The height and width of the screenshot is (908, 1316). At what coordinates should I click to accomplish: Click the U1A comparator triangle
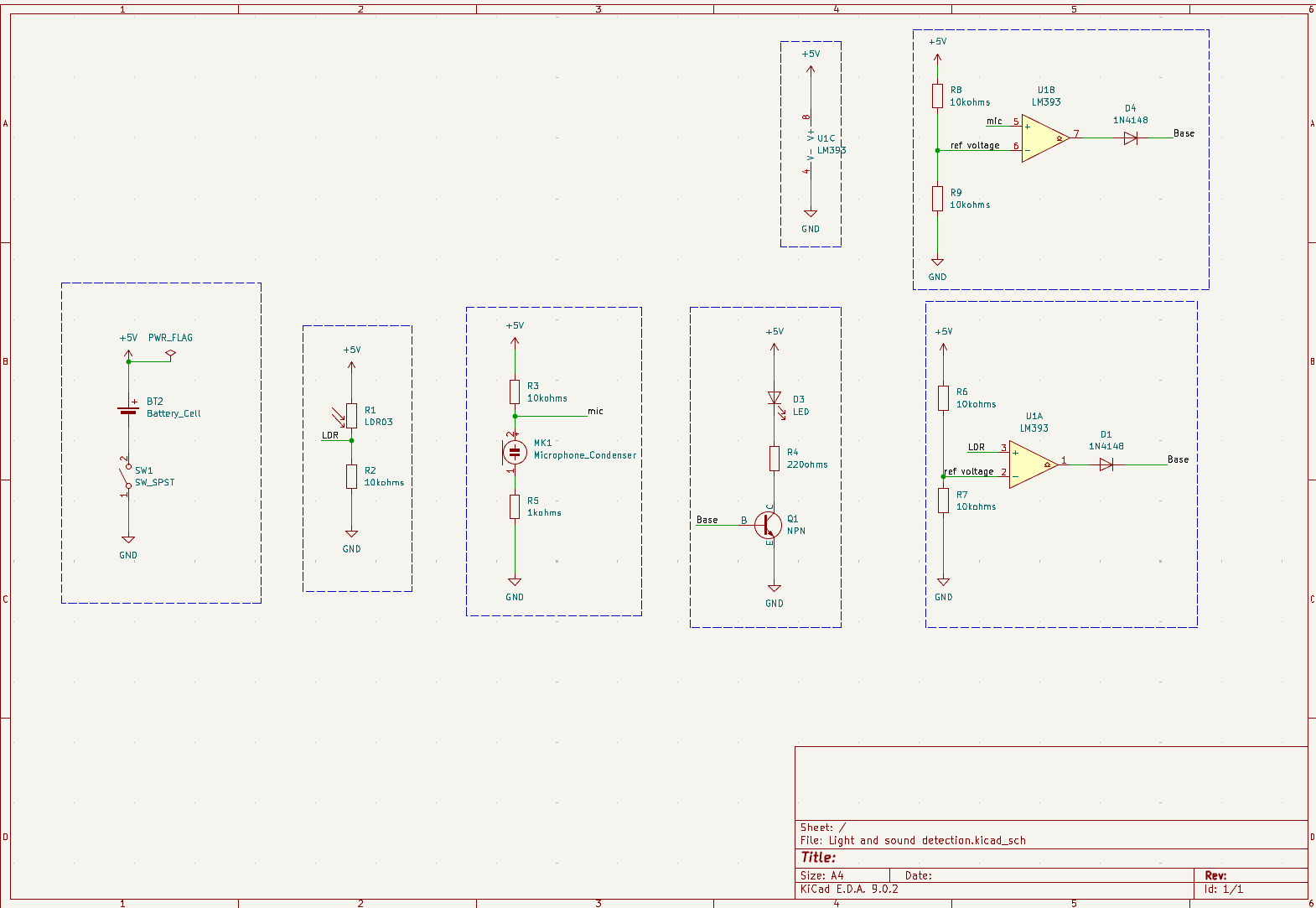click(1033, 464)
